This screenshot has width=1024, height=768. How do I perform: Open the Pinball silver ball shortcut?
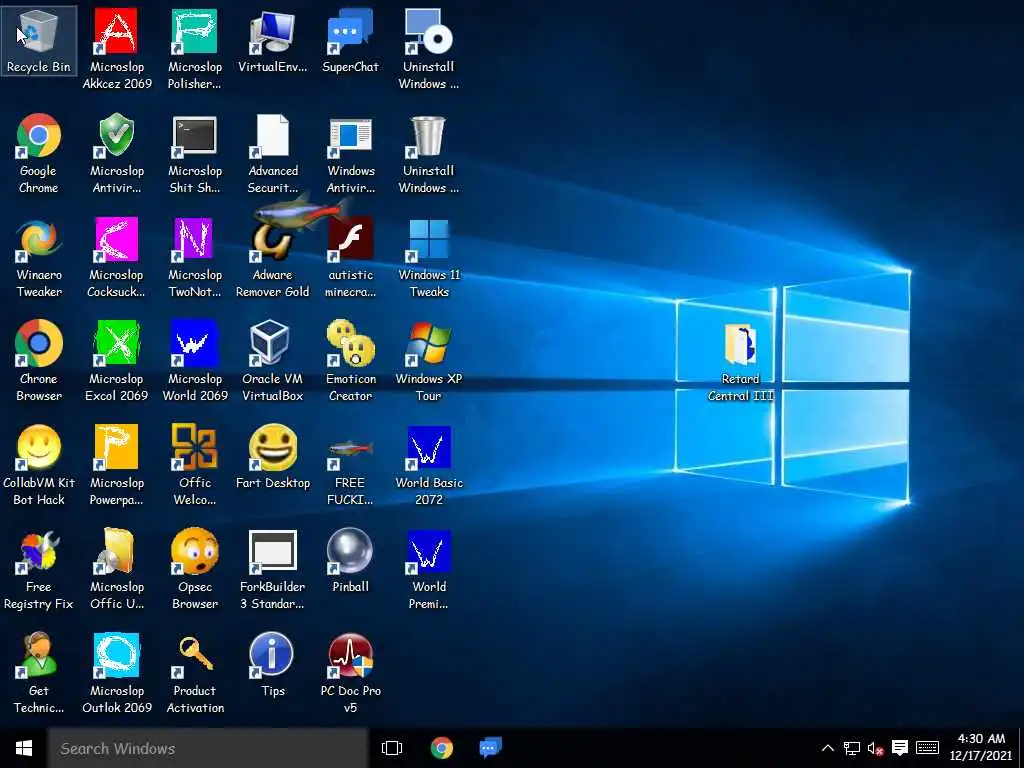point(350,561)
